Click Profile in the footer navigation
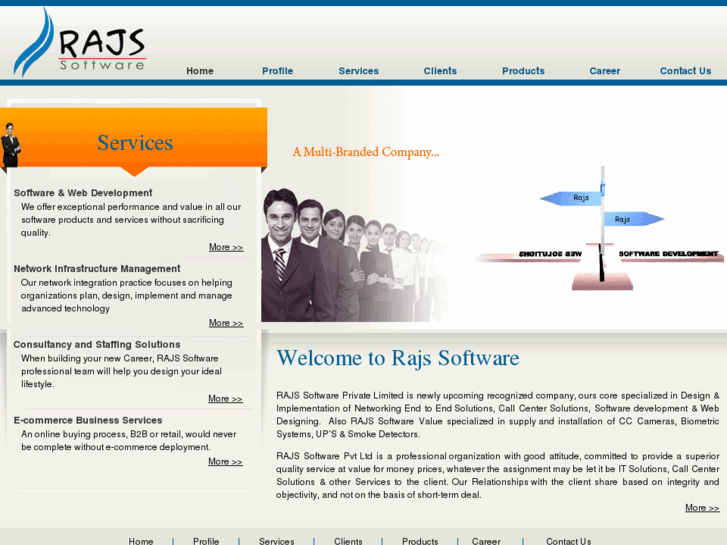The height and width of the screenshot is (545, 727). (x=206, y=541)
